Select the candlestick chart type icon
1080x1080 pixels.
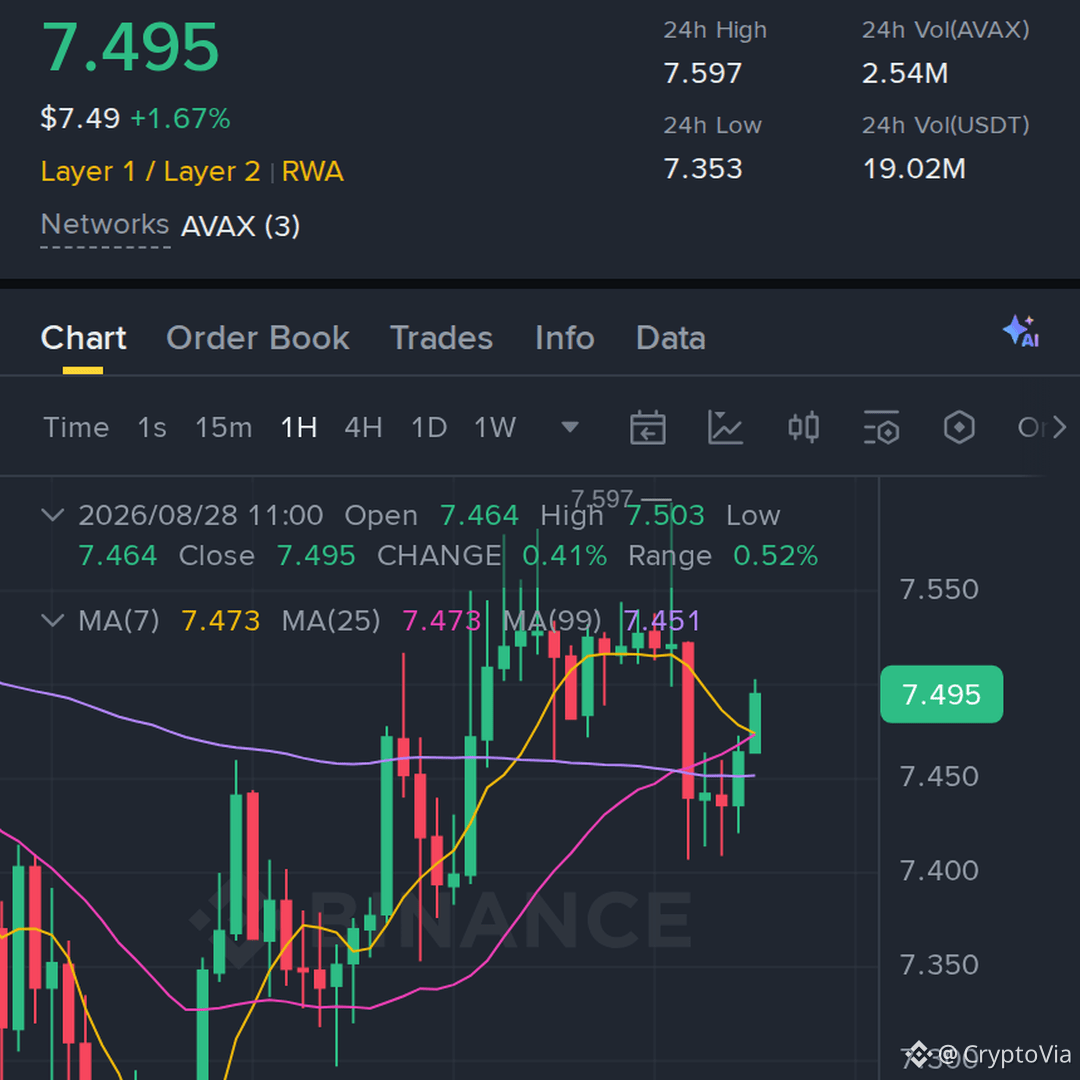[x=803, y=427]
